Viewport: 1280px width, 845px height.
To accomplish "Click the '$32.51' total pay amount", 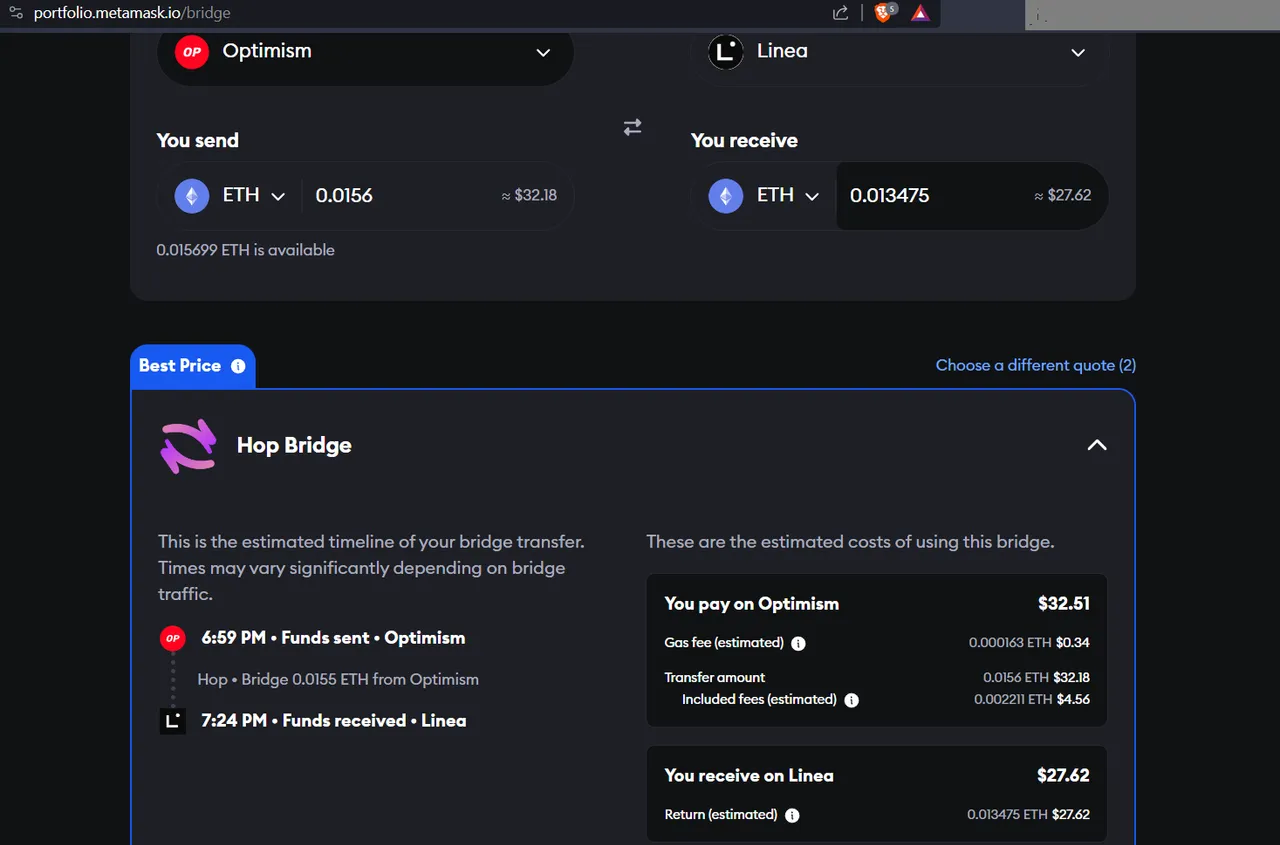I will click(1064, 604).
